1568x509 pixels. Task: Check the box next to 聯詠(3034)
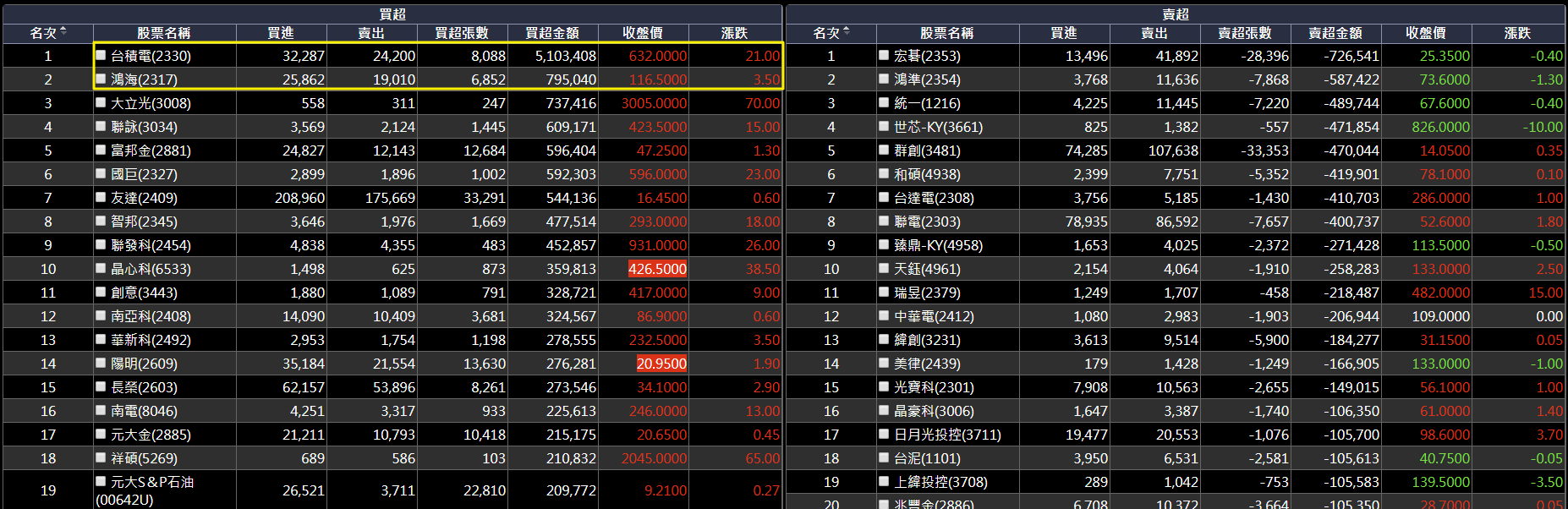(x=101, y=126)
